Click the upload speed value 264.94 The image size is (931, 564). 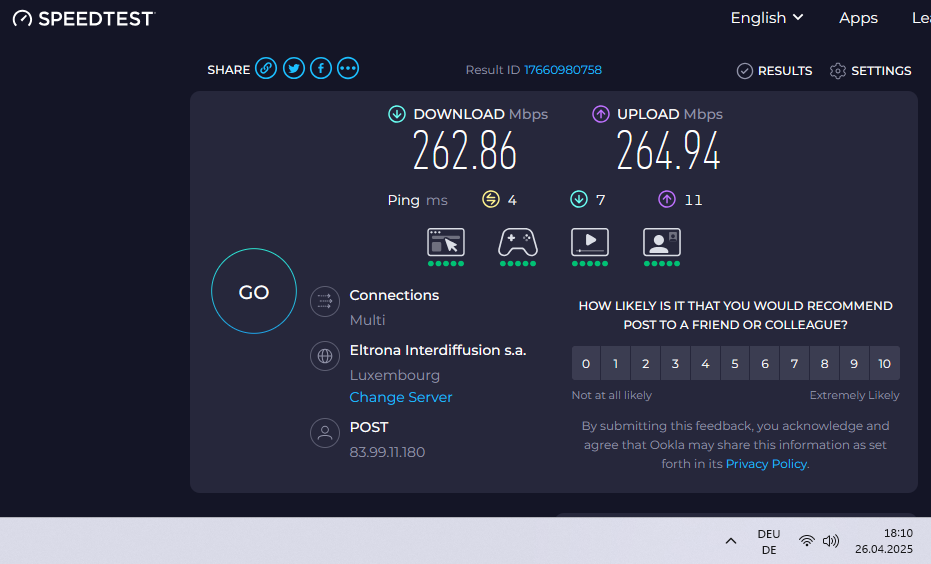tap(669, 151)
